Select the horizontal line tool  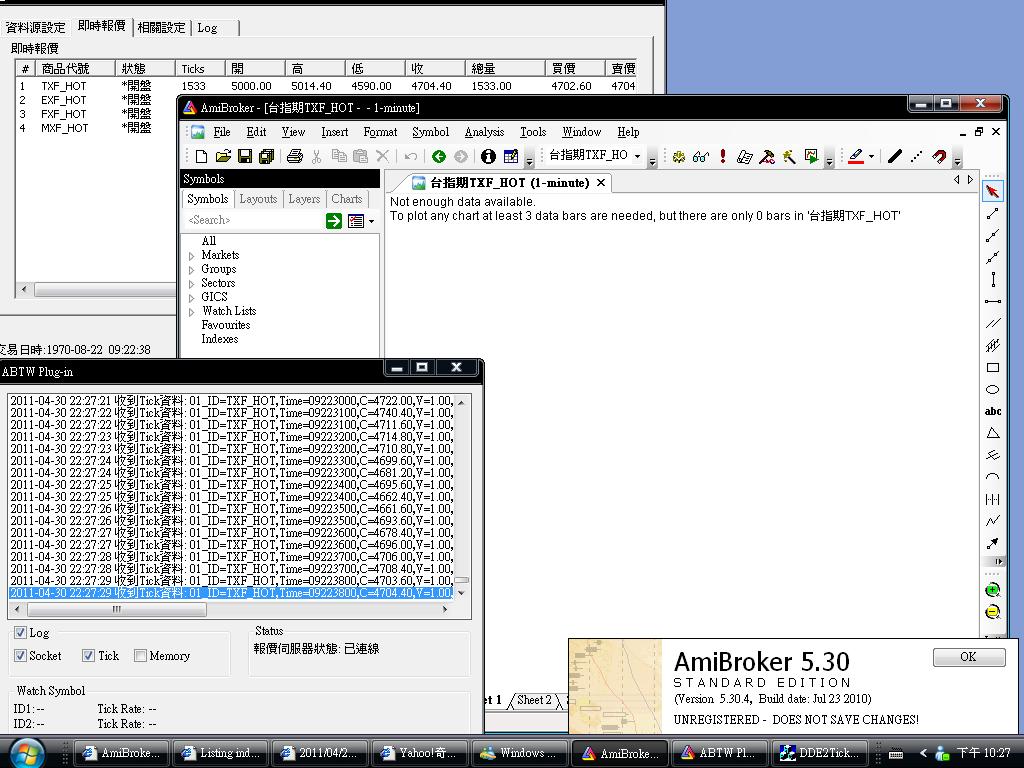(x=993, y=302)
